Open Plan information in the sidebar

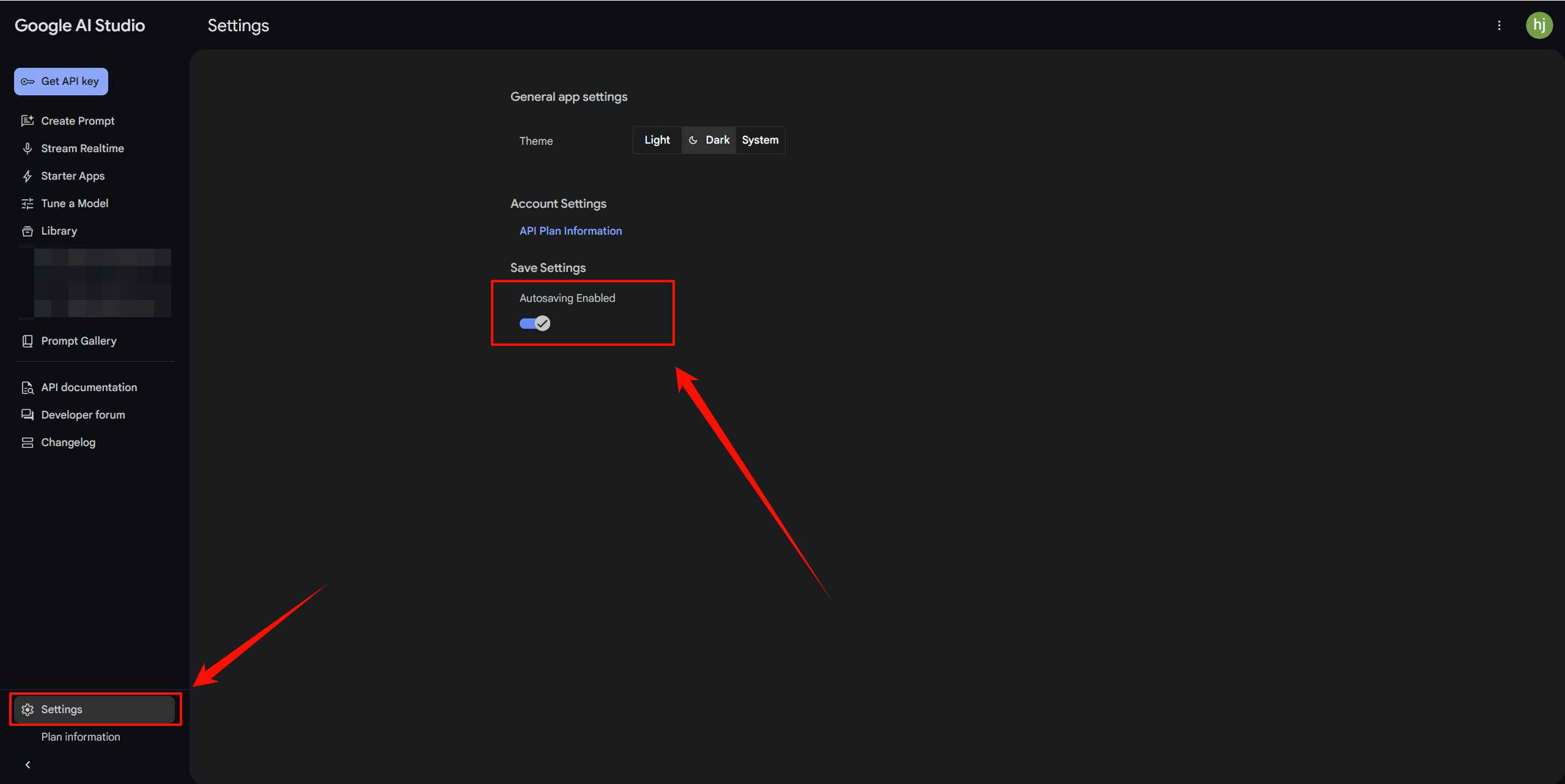coord(81,737)
